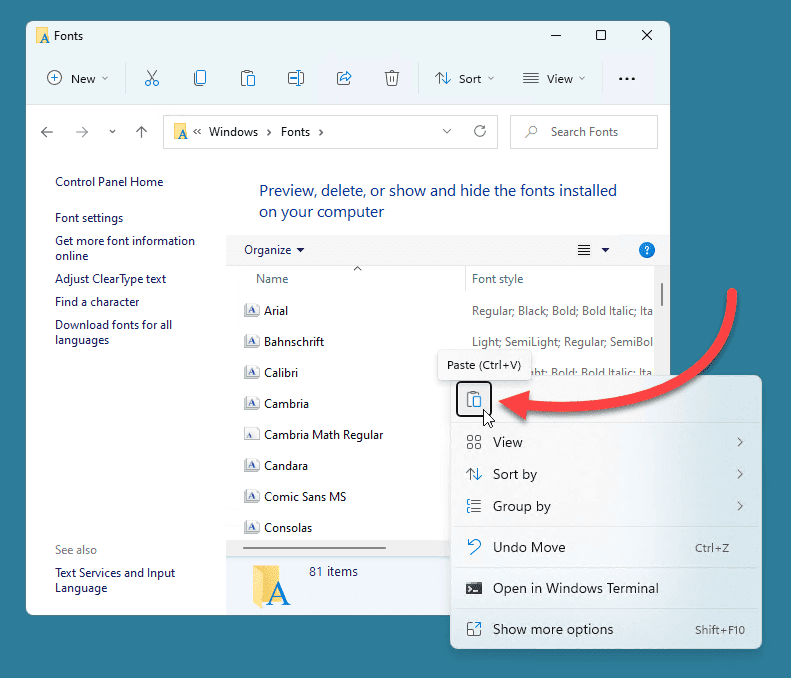The image size is (791, 678).
Task: Click the Cut scissors icon in toolbar
Action: coord(152,79)
